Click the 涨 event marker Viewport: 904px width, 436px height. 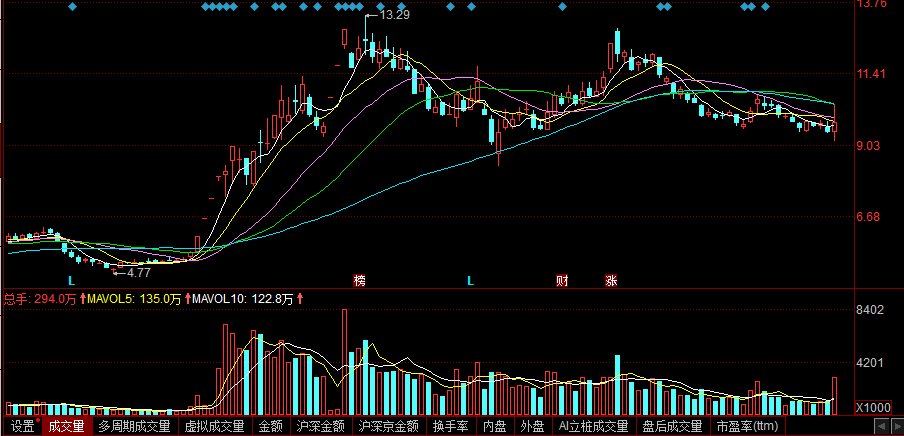611,281
